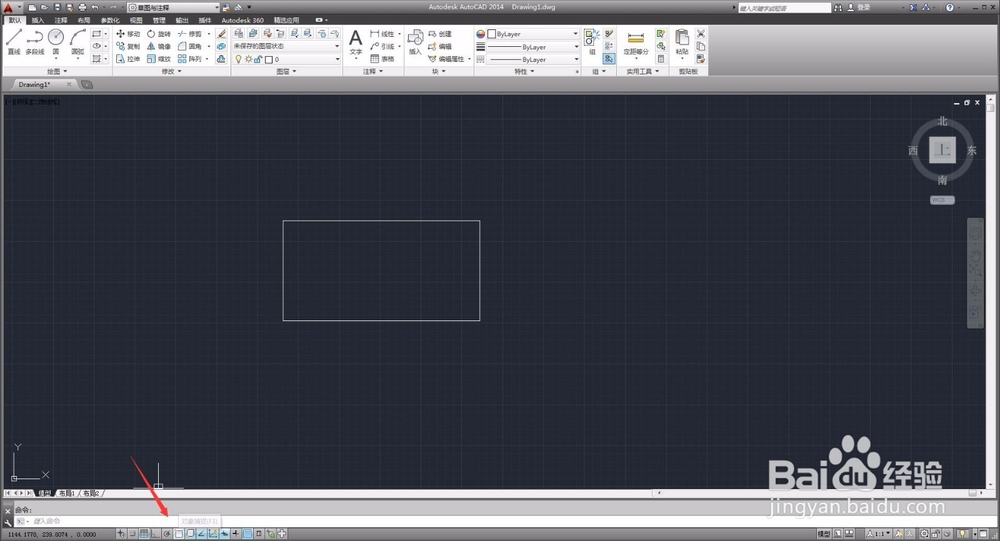This screenshot has width=1000, height=541.
Task: Click the Table (表格) tool
Action: pyautogui.click(x=382, y=59)
